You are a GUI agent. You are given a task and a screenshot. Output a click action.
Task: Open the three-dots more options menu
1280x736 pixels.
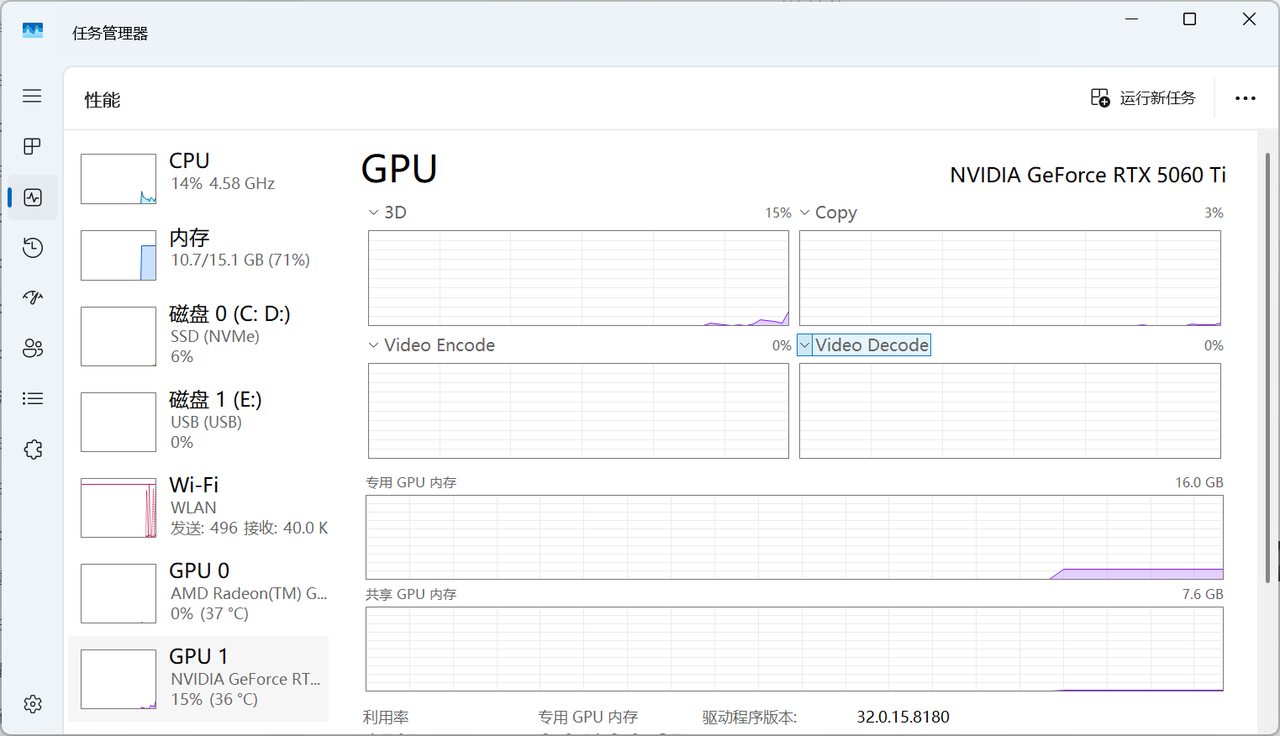click(x=1245, y=98)
